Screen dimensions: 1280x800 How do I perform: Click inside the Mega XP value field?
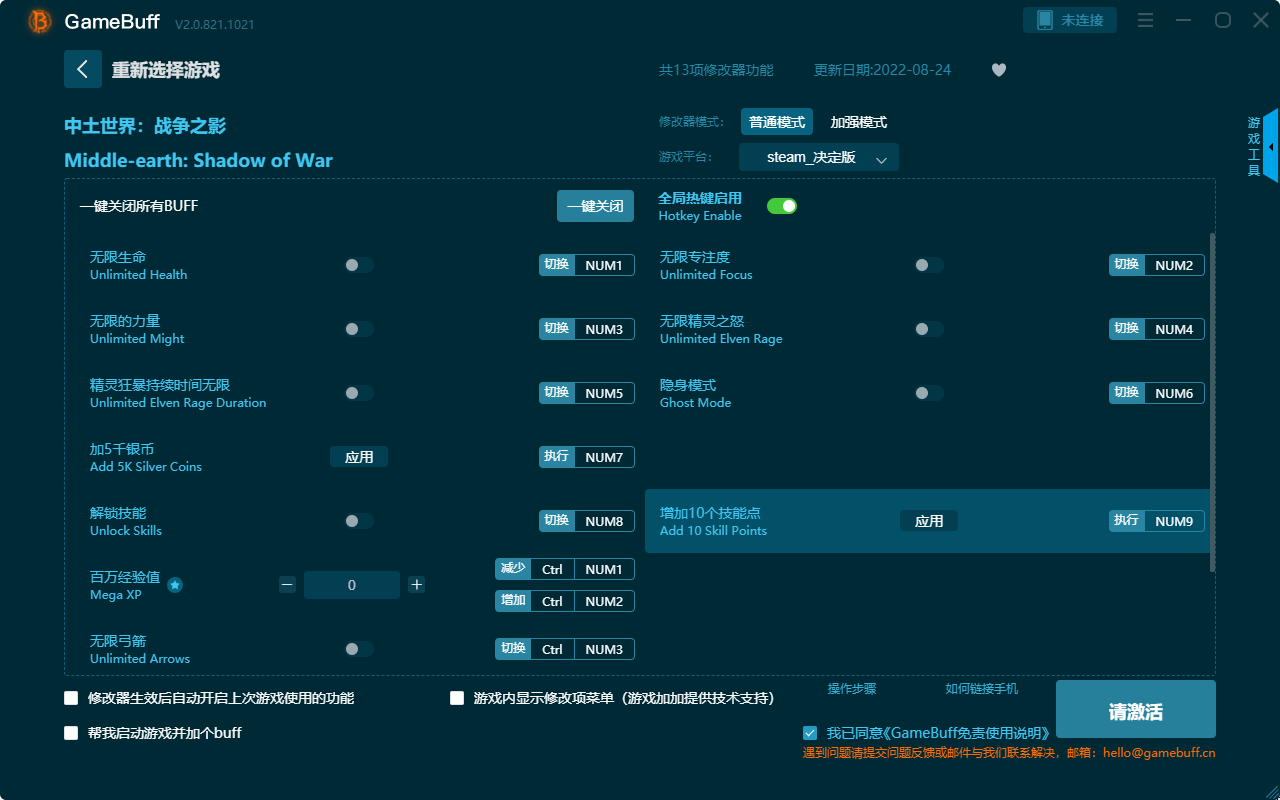[x=352, y=584]
